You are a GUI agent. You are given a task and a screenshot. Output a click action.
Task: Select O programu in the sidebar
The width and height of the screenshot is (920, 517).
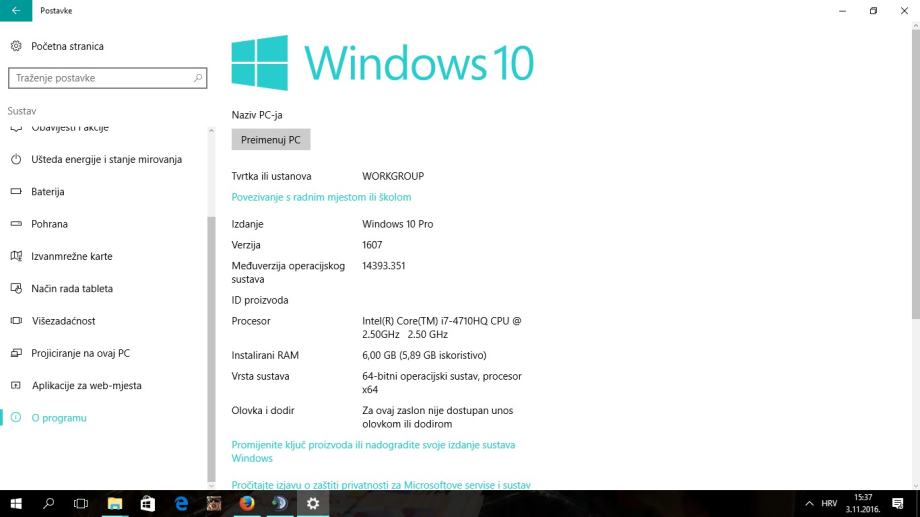pyautogui.click(x=59, y=417)
